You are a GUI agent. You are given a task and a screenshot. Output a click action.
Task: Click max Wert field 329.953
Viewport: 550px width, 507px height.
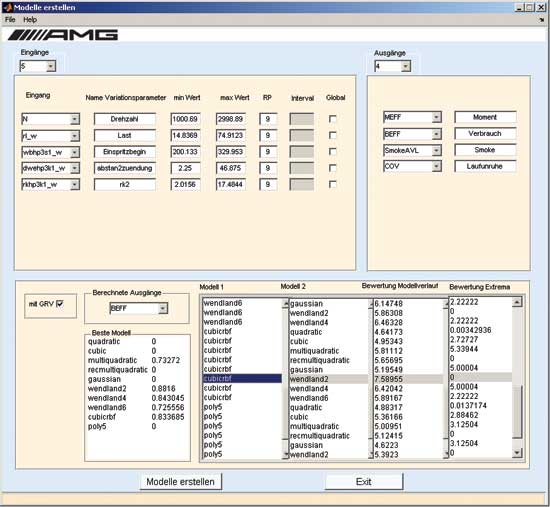pos(230,152)
